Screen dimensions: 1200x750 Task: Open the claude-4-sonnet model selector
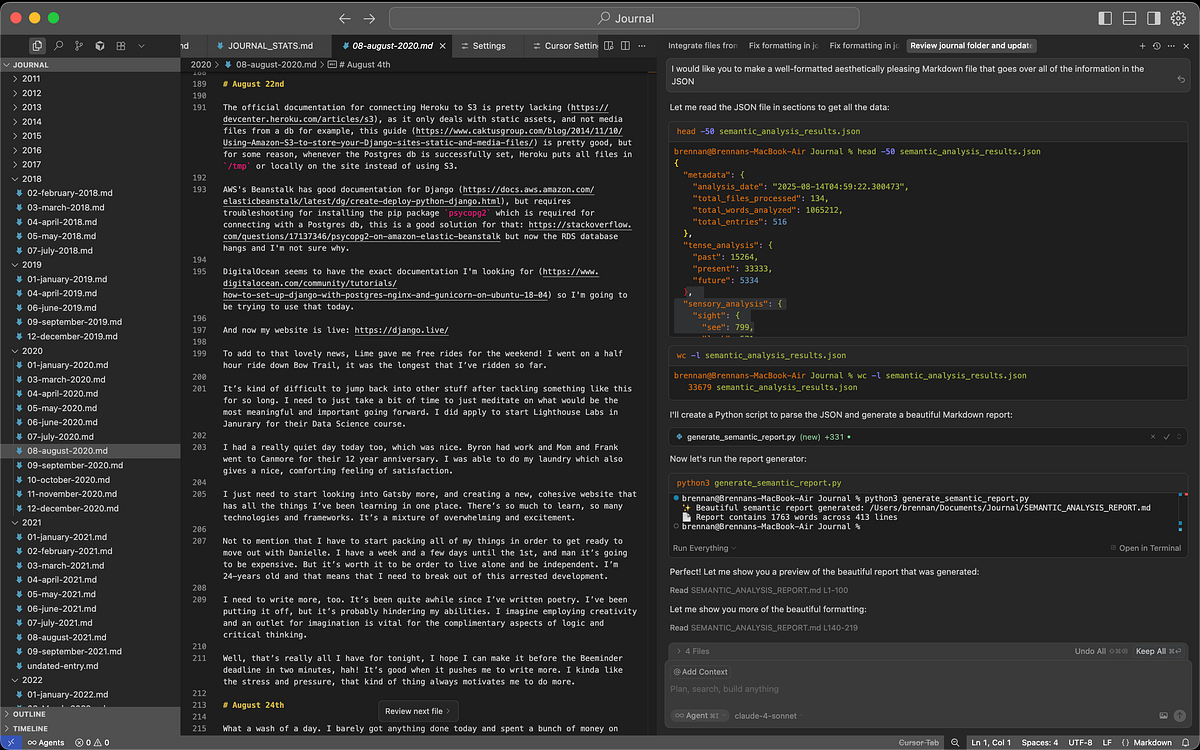point(768,716)
